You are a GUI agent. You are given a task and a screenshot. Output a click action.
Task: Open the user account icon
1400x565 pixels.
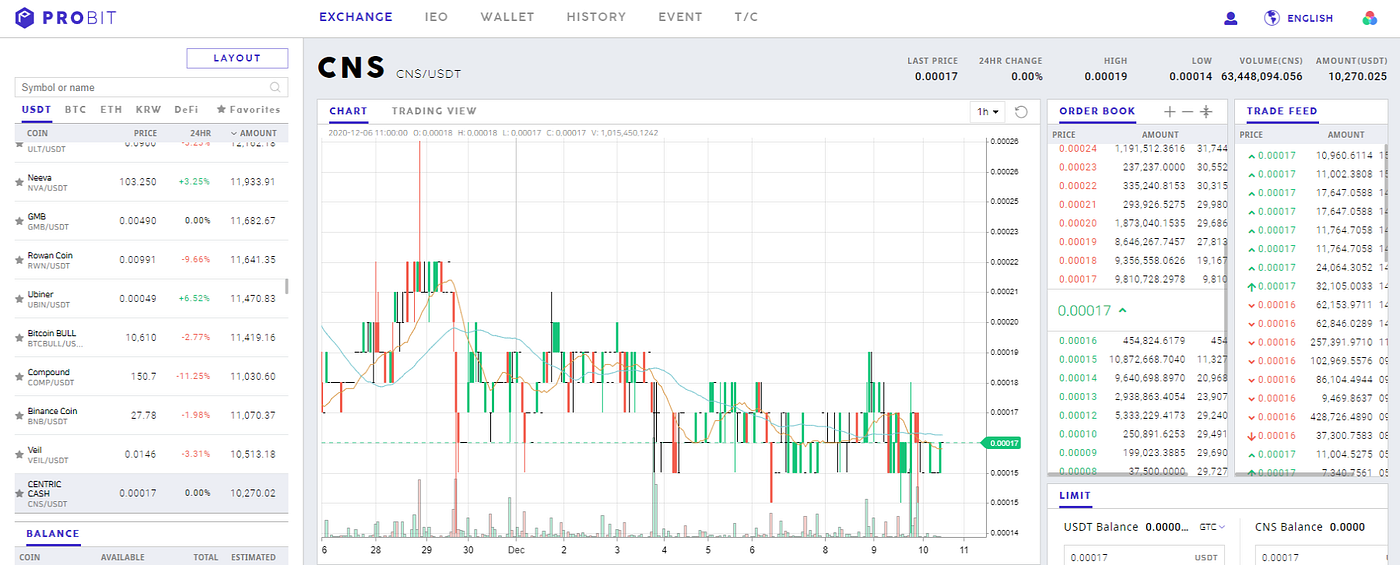coord(1231,18)
